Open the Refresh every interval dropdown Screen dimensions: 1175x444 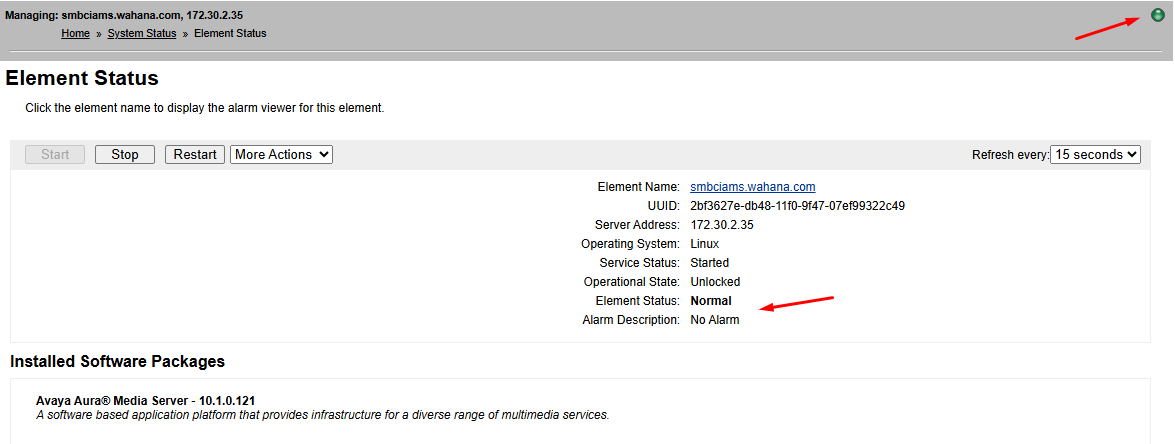[1095, 154]
